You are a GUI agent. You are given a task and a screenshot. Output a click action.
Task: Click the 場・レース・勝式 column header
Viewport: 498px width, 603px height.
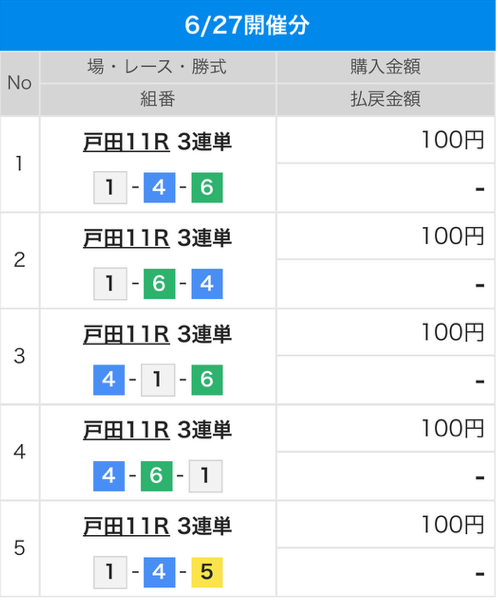[x=158, y=67]
